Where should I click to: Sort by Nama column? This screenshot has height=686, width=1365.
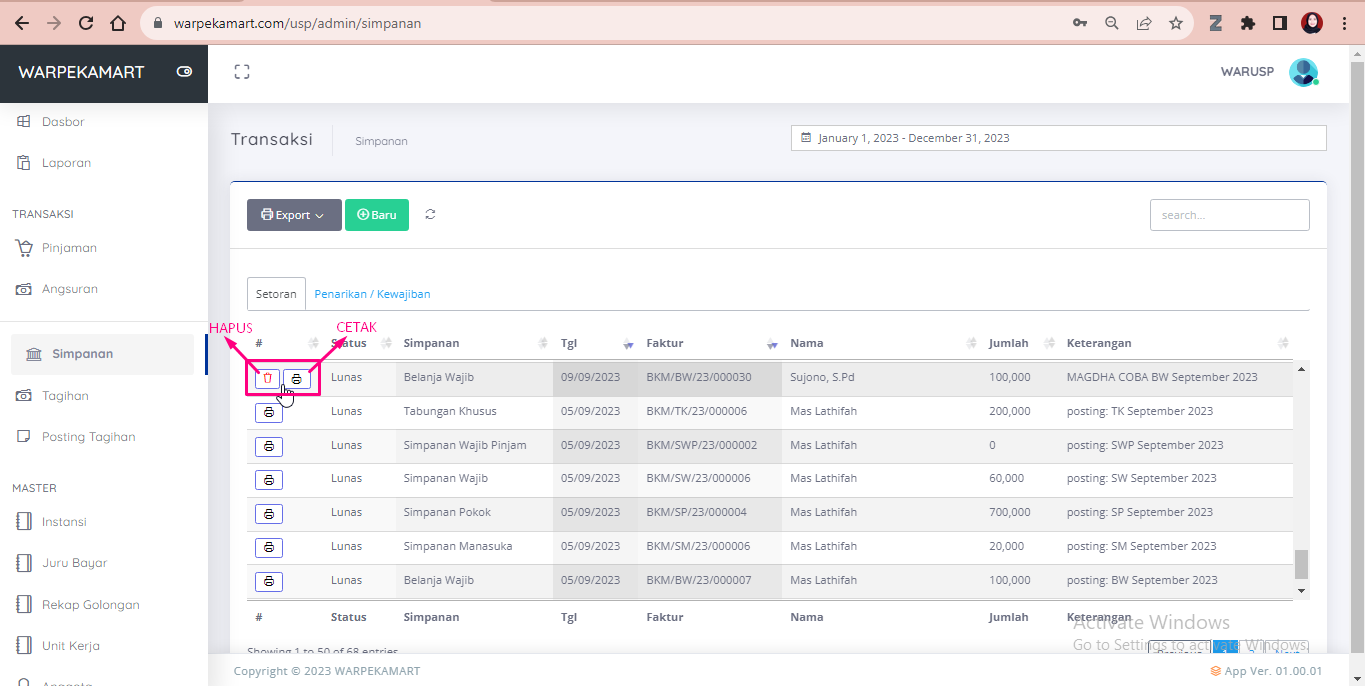click(x=881, y=343)
